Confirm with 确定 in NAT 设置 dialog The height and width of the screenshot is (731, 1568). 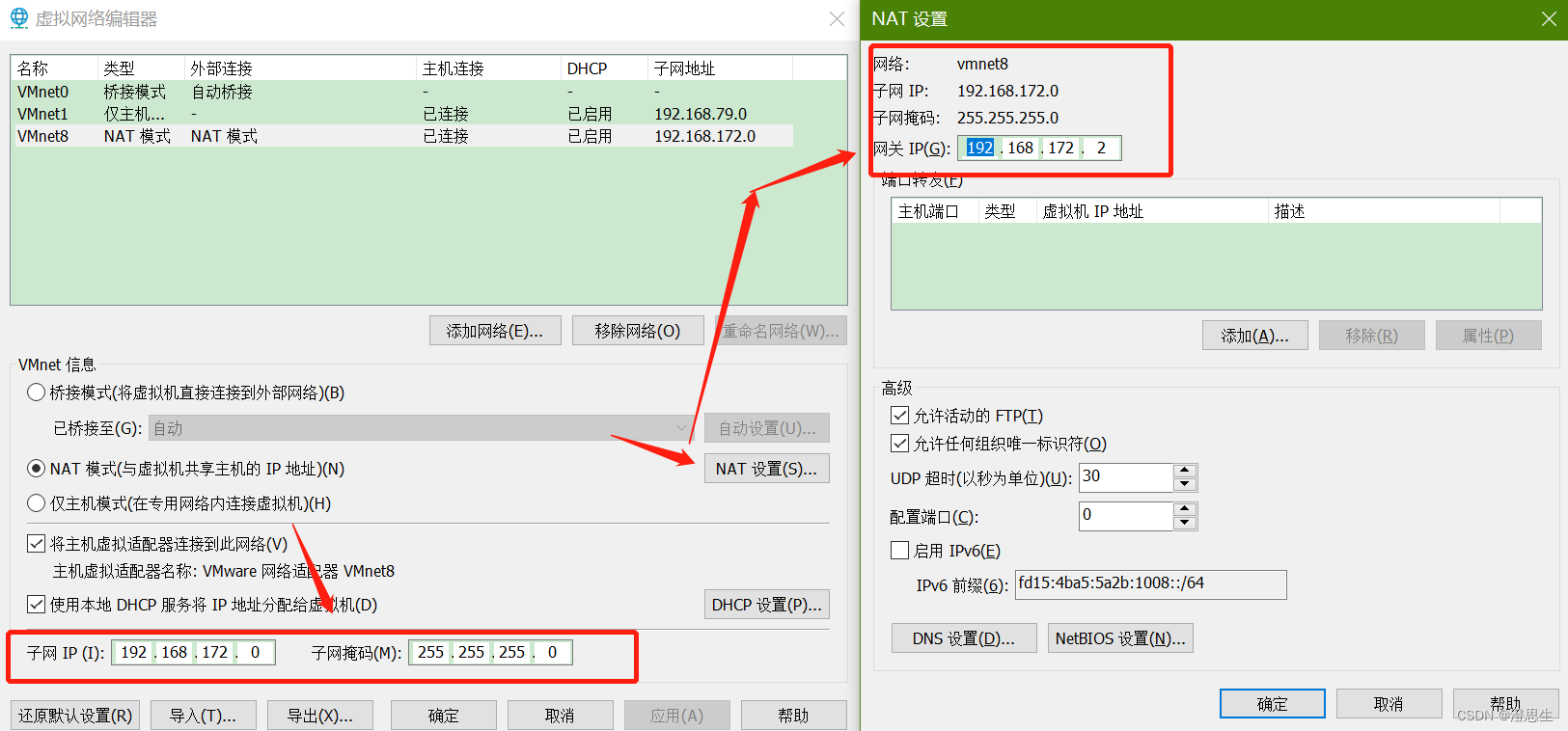[x=1273, y=704]
